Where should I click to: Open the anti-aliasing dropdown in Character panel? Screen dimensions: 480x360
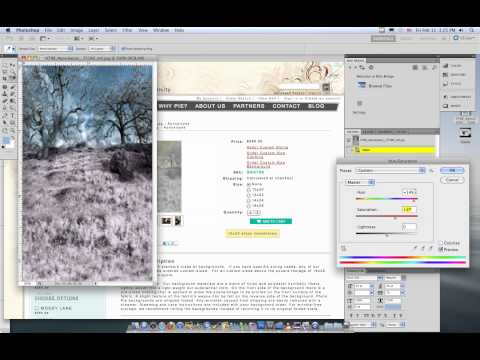[x=395, y=324]
